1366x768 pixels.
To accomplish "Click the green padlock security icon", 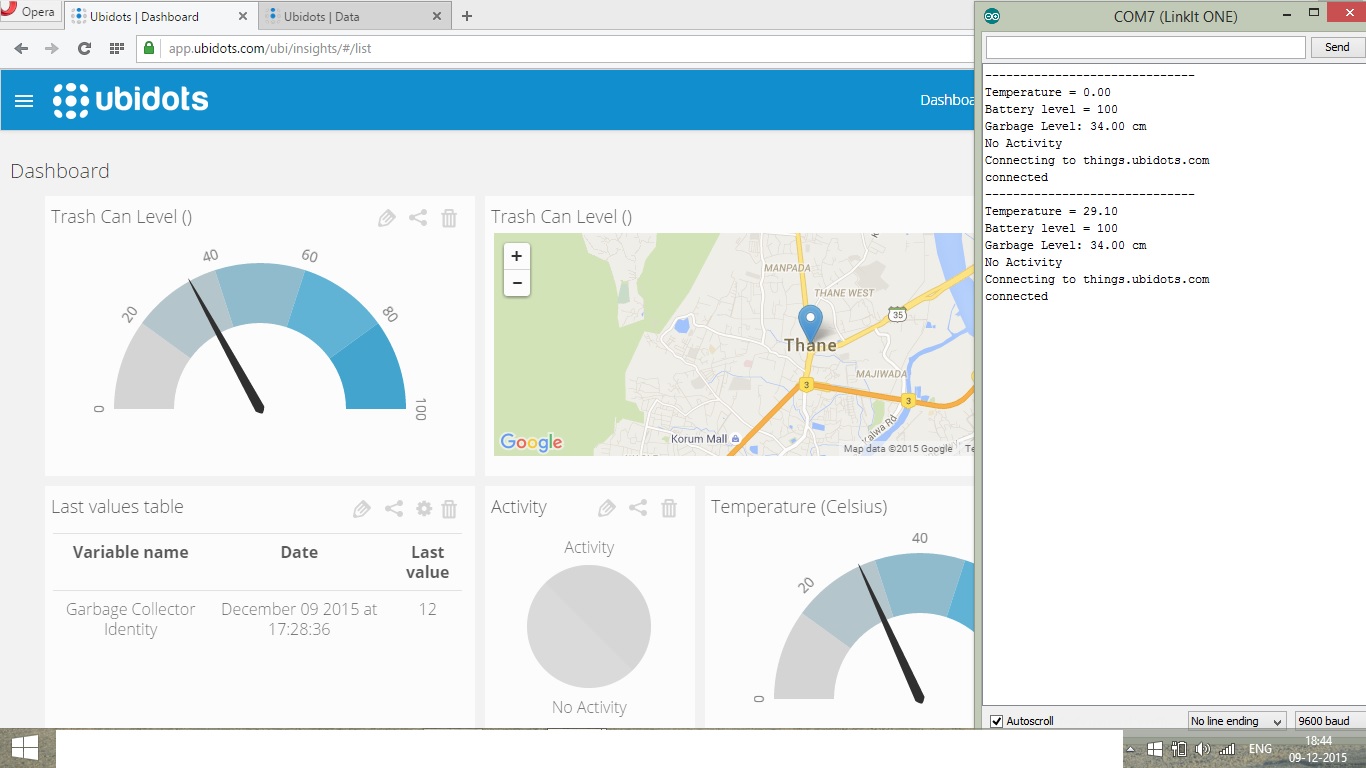I will click(x=149, y=48).
